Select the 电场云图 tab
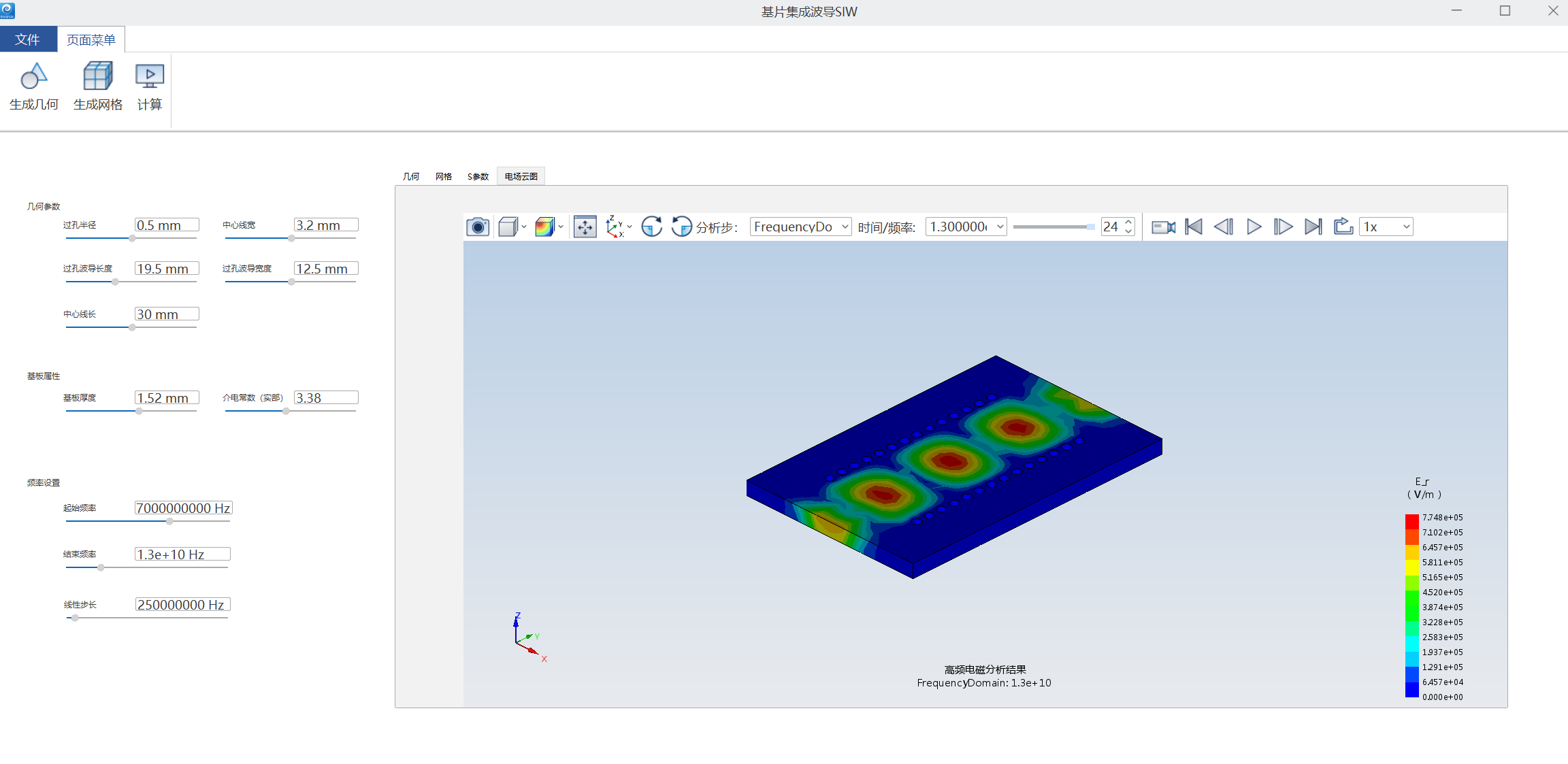Image resolution: width=1568 pixels, height=764 pixels. [521, 176]
